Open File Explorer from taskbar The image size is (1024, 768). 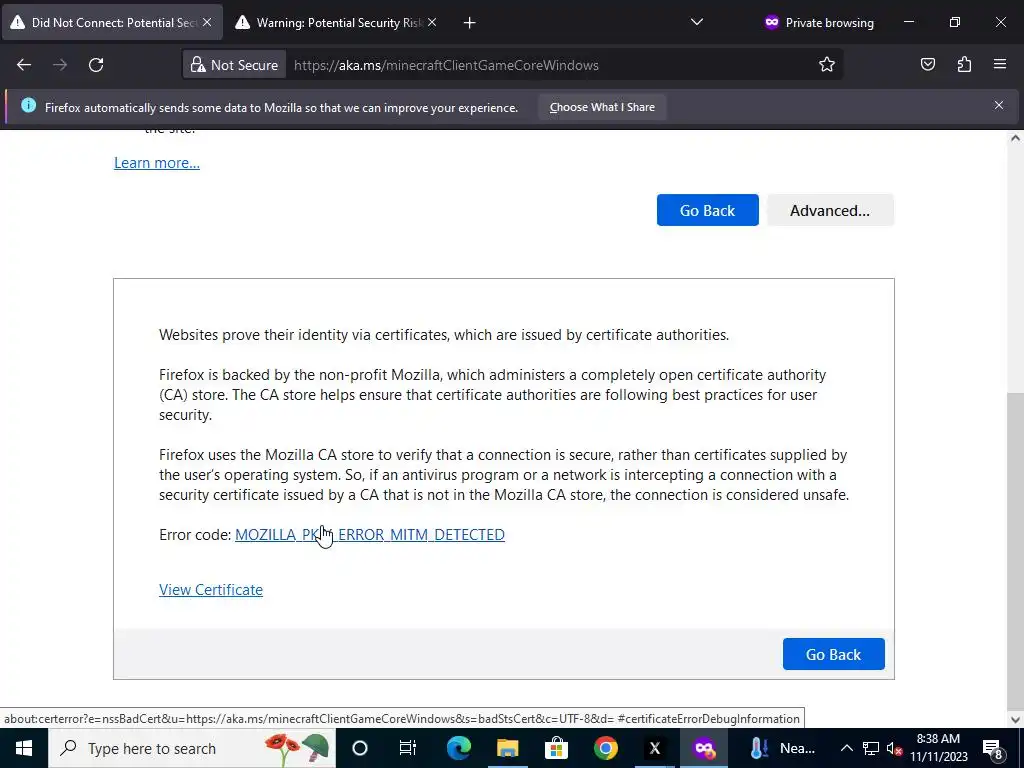tap(507, 748)
